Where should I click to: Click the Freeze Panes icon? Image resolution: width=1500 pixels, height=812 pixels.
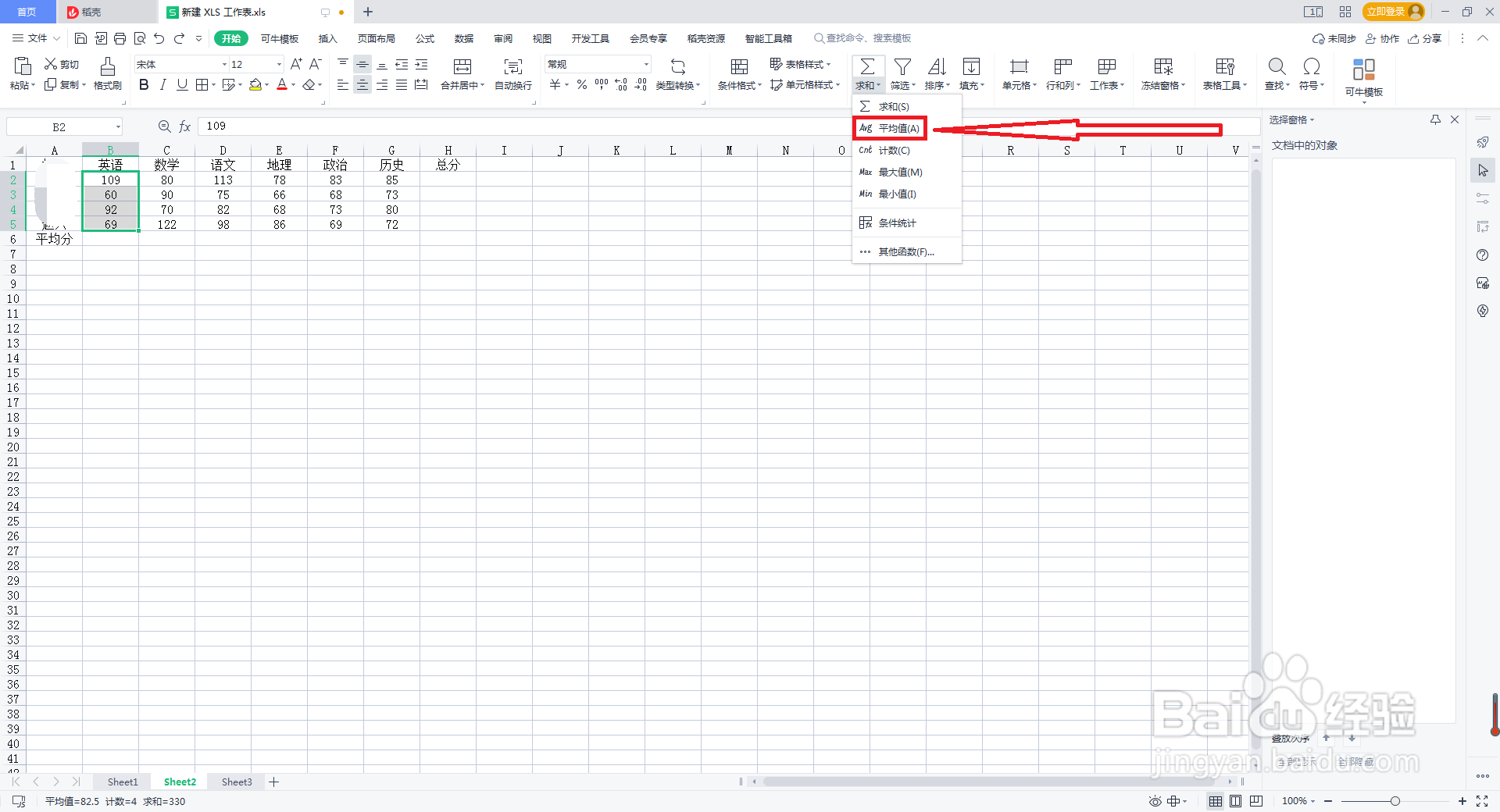(x=1163, y=66)
